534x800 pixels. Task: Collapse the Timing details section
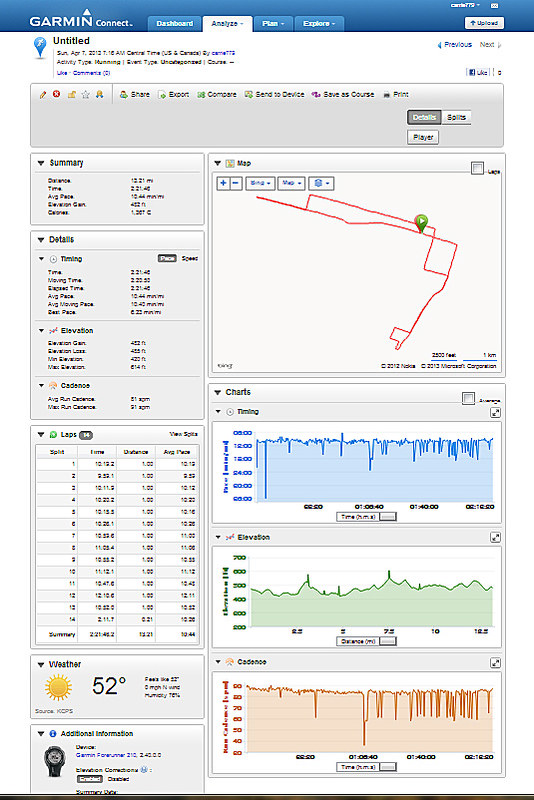[41, 259]
